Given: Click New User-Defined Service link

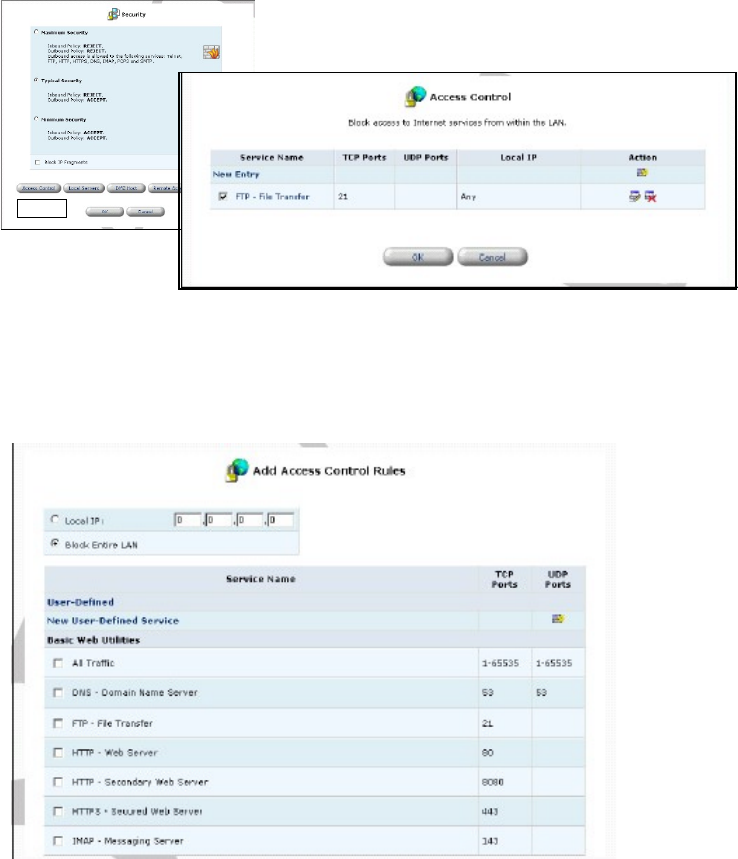Looking at the screenshot, I should point(113,621).
